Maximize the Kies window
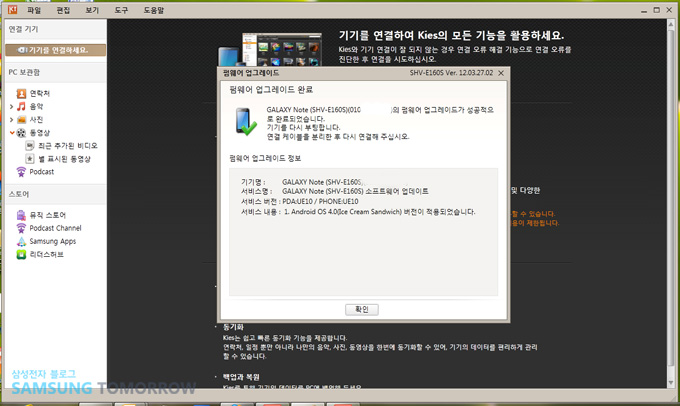 tap(657, 10)
